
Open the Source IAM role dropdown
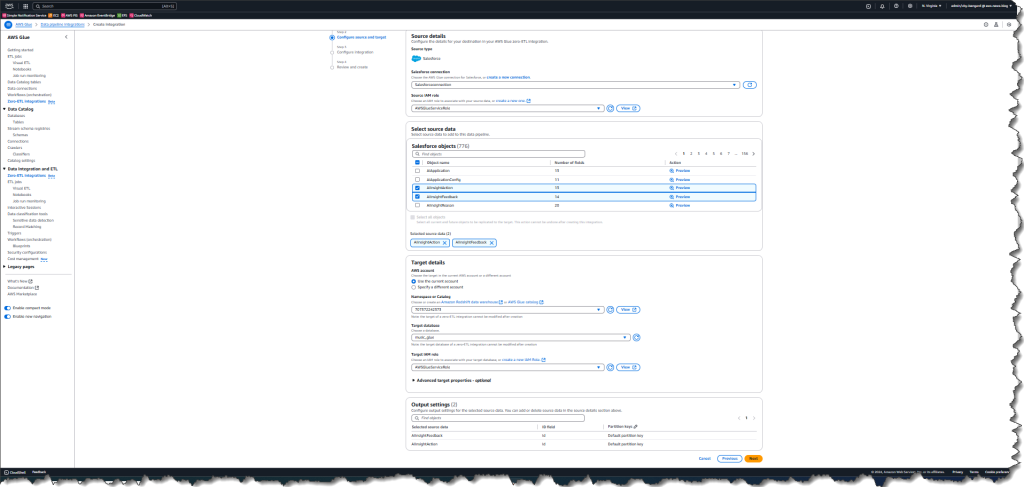(507, 108)
